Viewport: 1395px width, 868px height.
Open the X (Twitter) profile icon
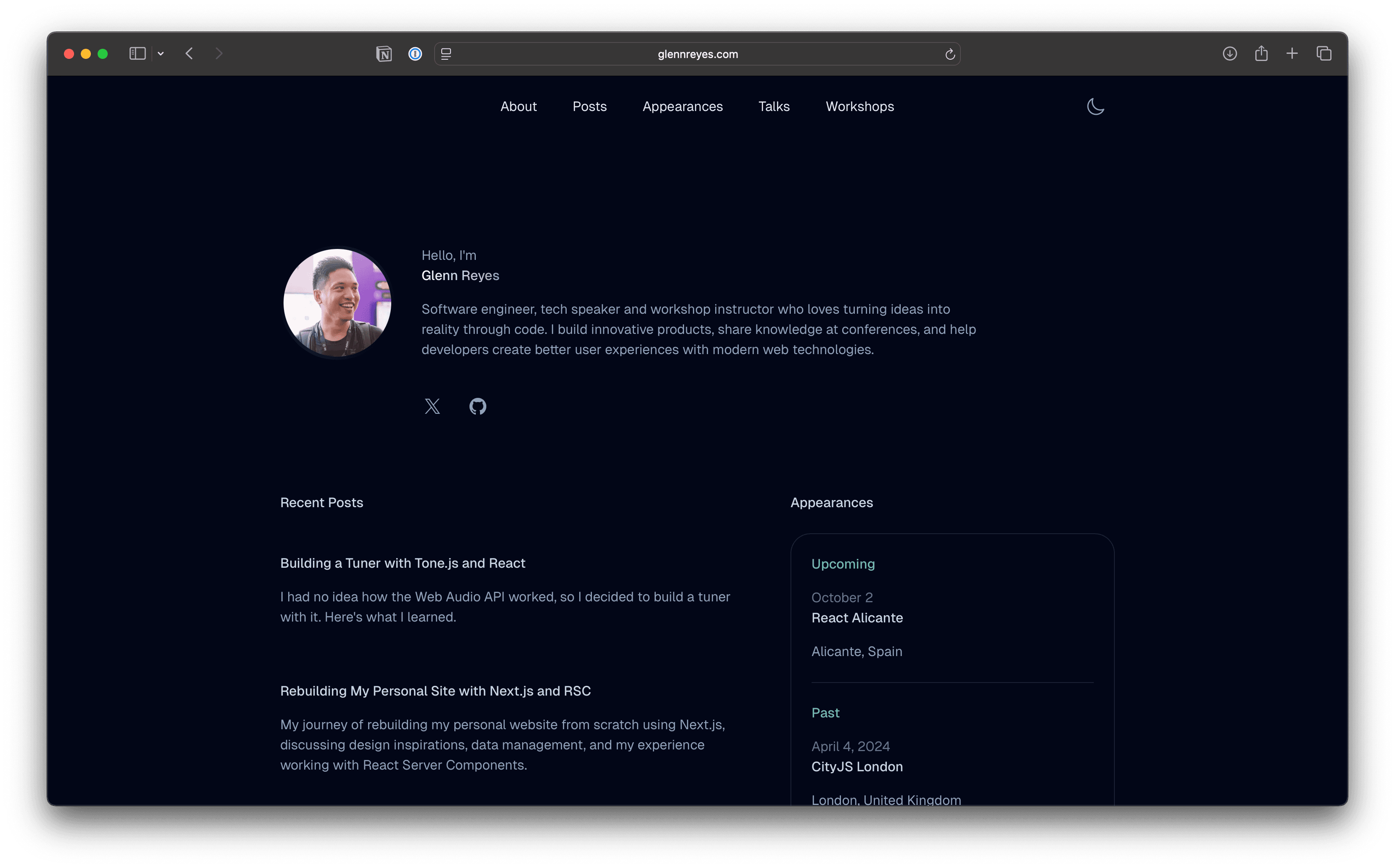[432, 406]
